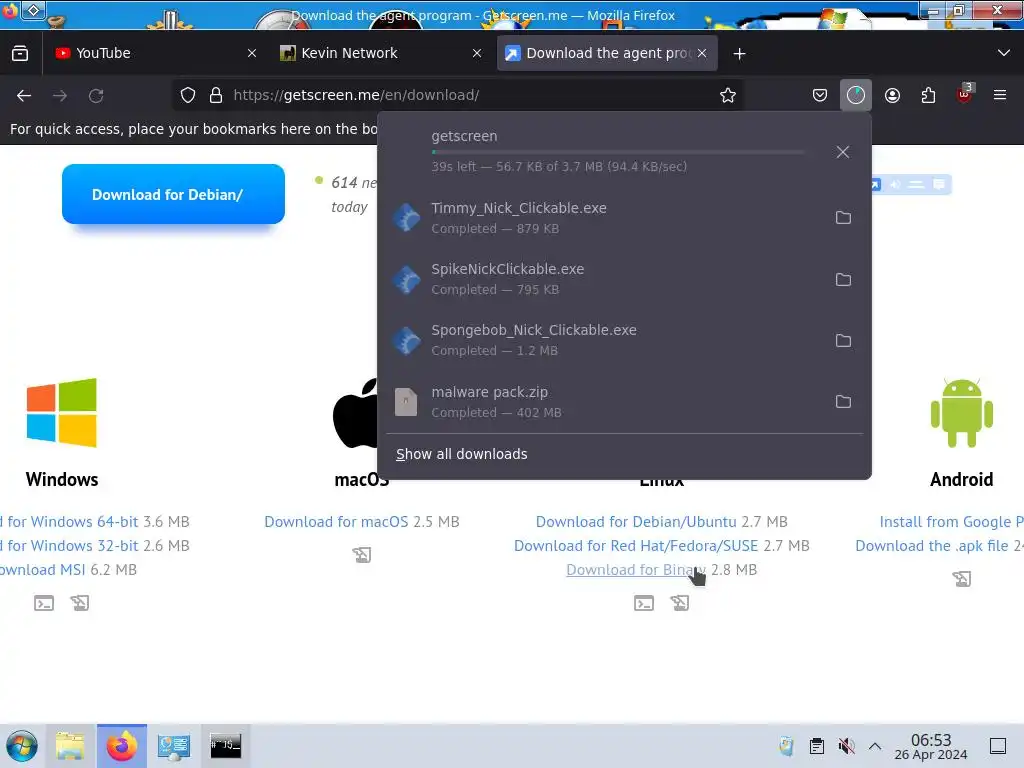Click Download the .apk file link
The width and height of the screenshot is (1024, 768).
[932, 546]
